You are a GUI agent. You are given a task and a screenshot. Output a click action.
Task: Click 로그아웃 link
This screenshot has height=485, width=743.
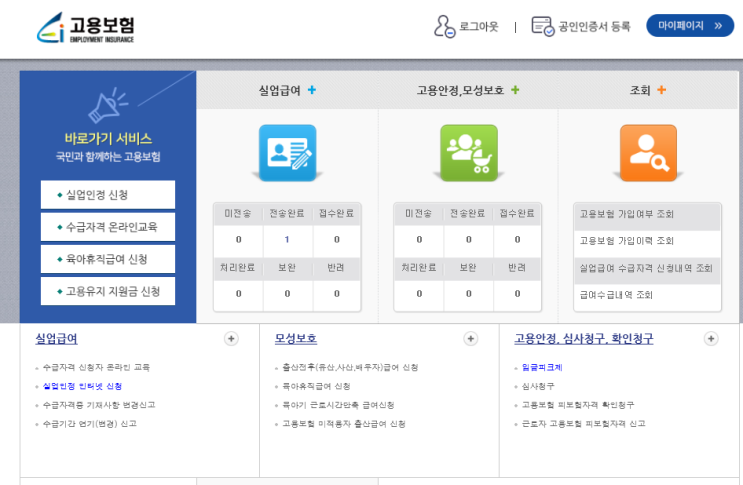(x=479, y=27)
